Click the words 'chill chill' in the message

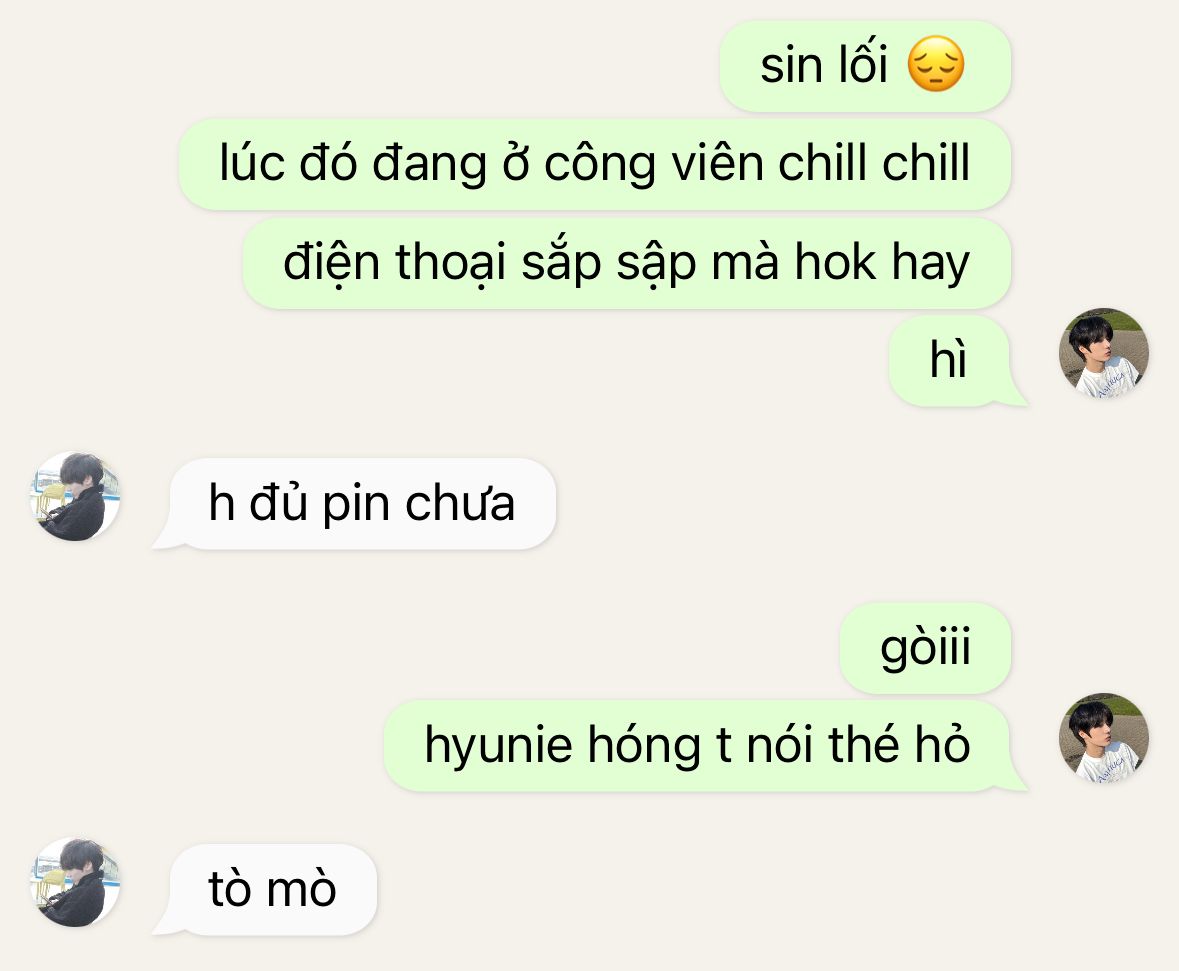click(x=874, y=162)
